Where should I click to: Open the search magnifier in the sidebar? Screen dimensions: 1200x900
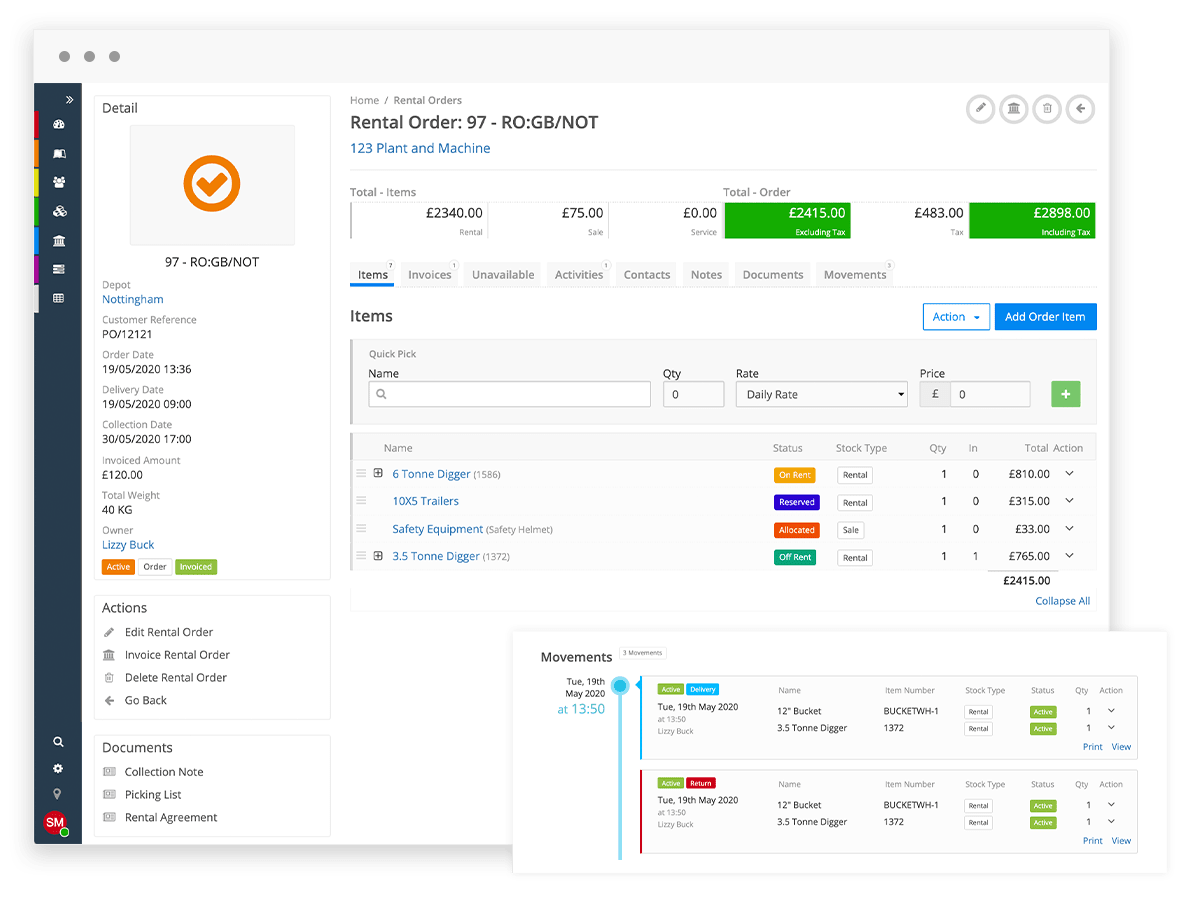coord(58,742)
